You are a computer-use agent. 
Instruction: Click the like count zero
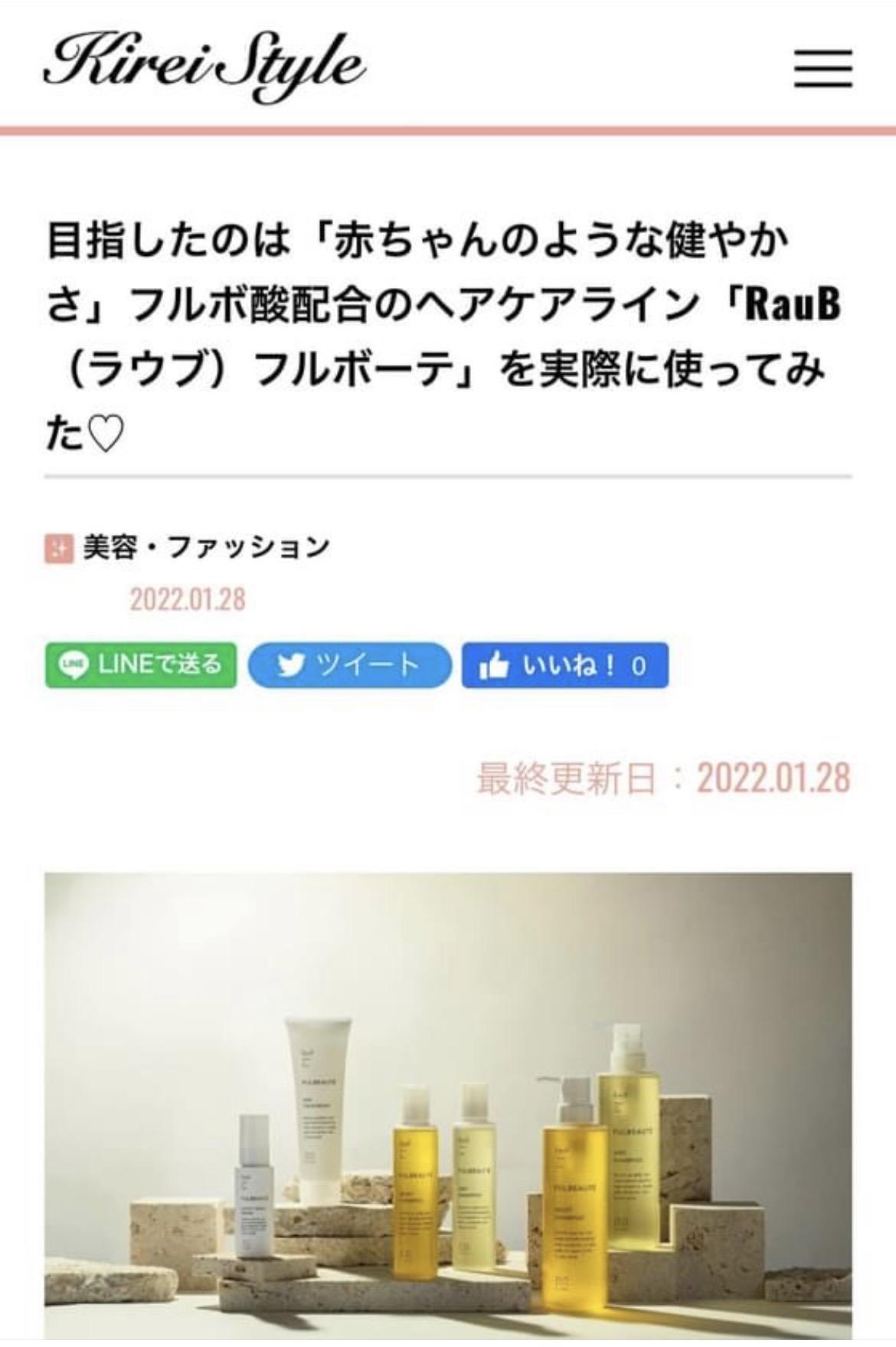(639, 666)
